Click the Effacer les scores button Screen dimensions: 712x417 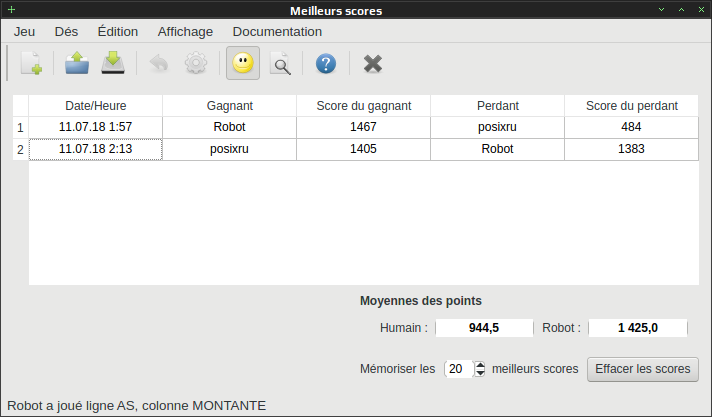[643, 369]
